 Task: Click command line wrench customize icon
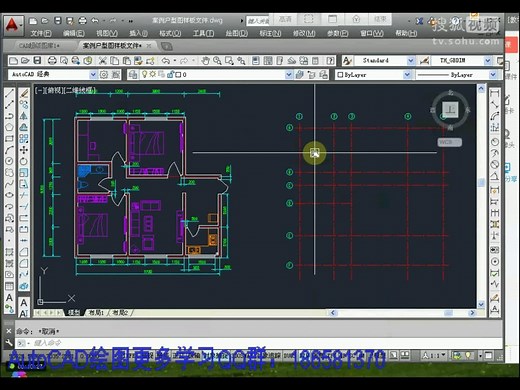[x=9, y=343]
